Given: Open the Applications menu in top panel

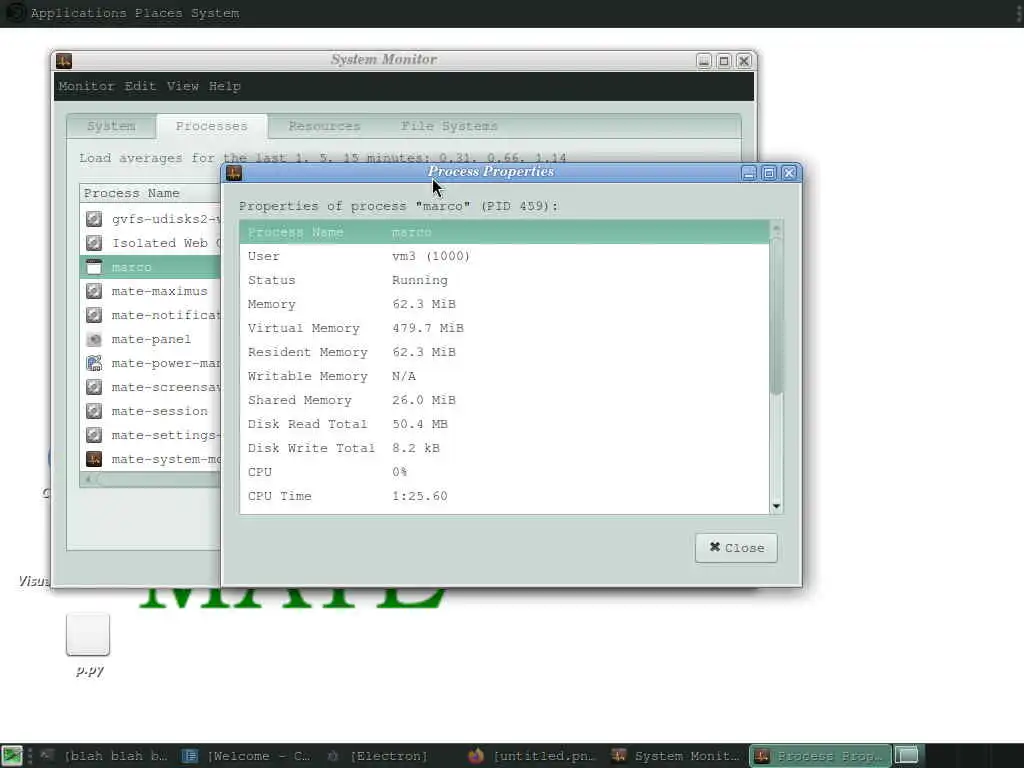Looking at the screenshot, I should [78, 13].
